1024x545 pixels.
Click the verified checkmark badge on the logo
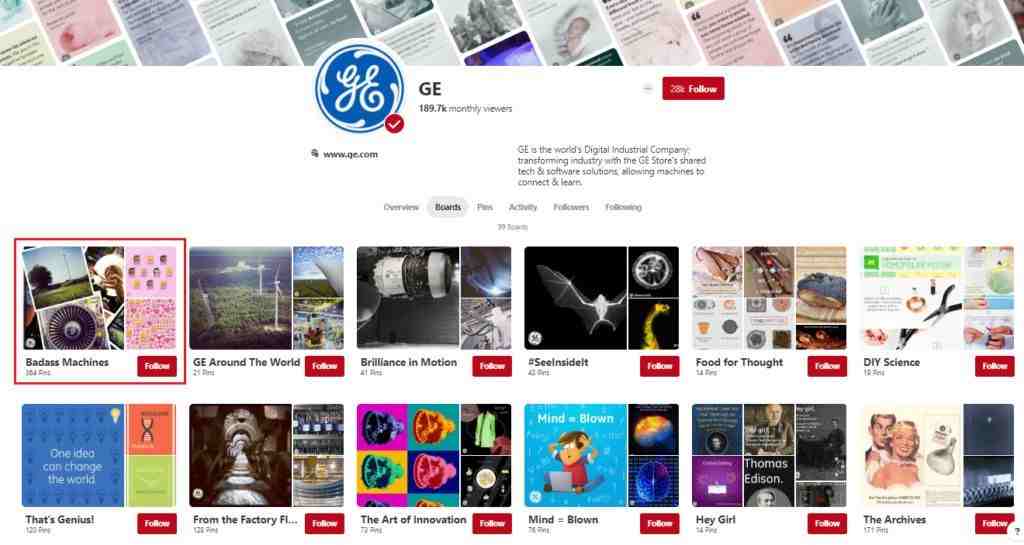(x=394, y=123)
